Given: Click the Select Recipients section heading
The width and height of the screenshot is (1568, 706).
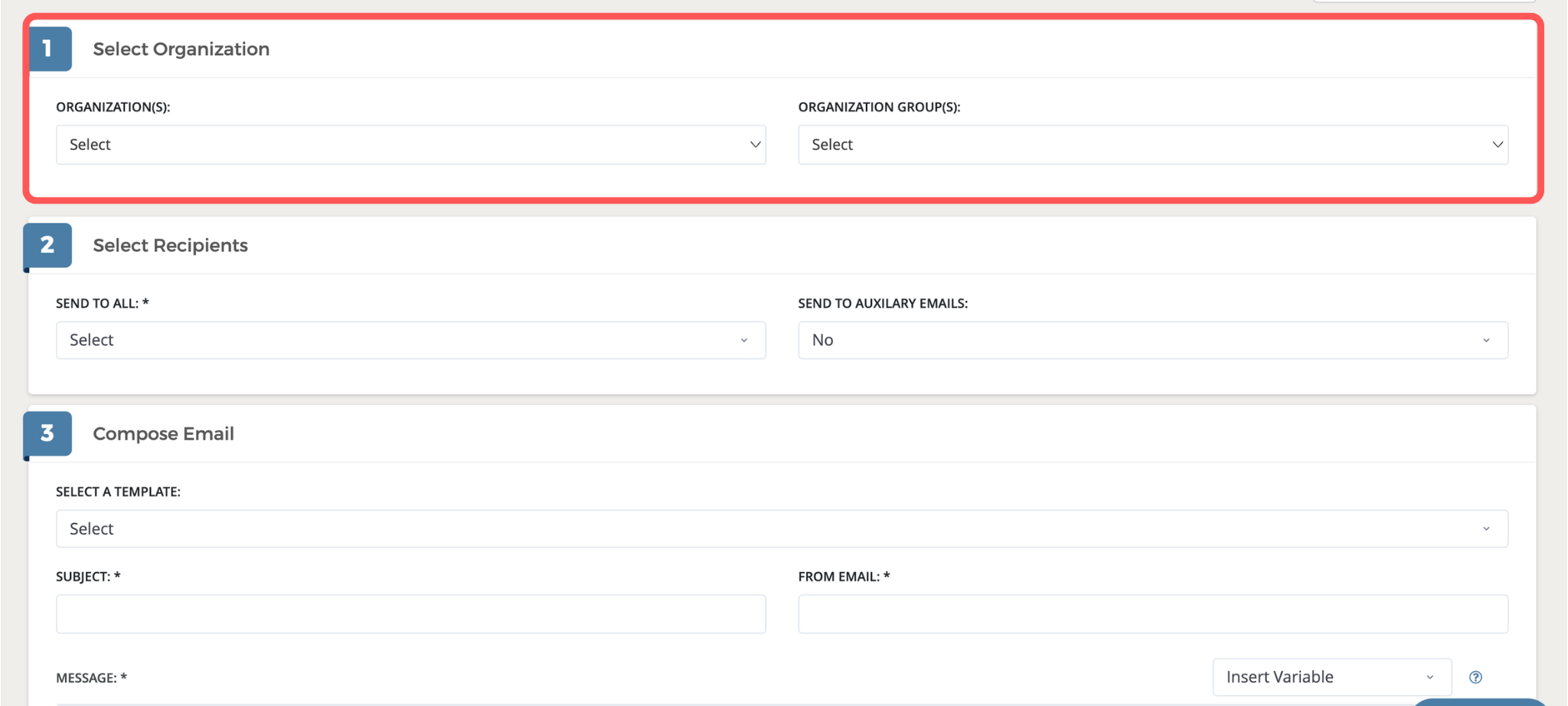Looking at the screenshot, I should [x=170, y=245].
